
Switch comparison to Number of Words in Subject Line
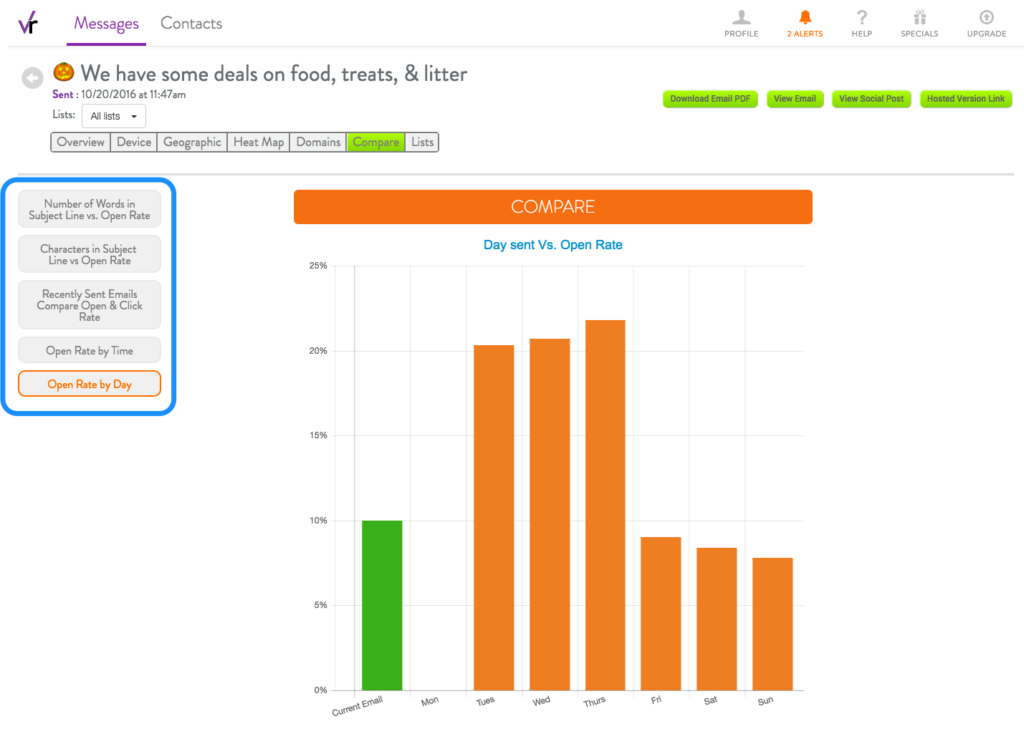point(89,208)
